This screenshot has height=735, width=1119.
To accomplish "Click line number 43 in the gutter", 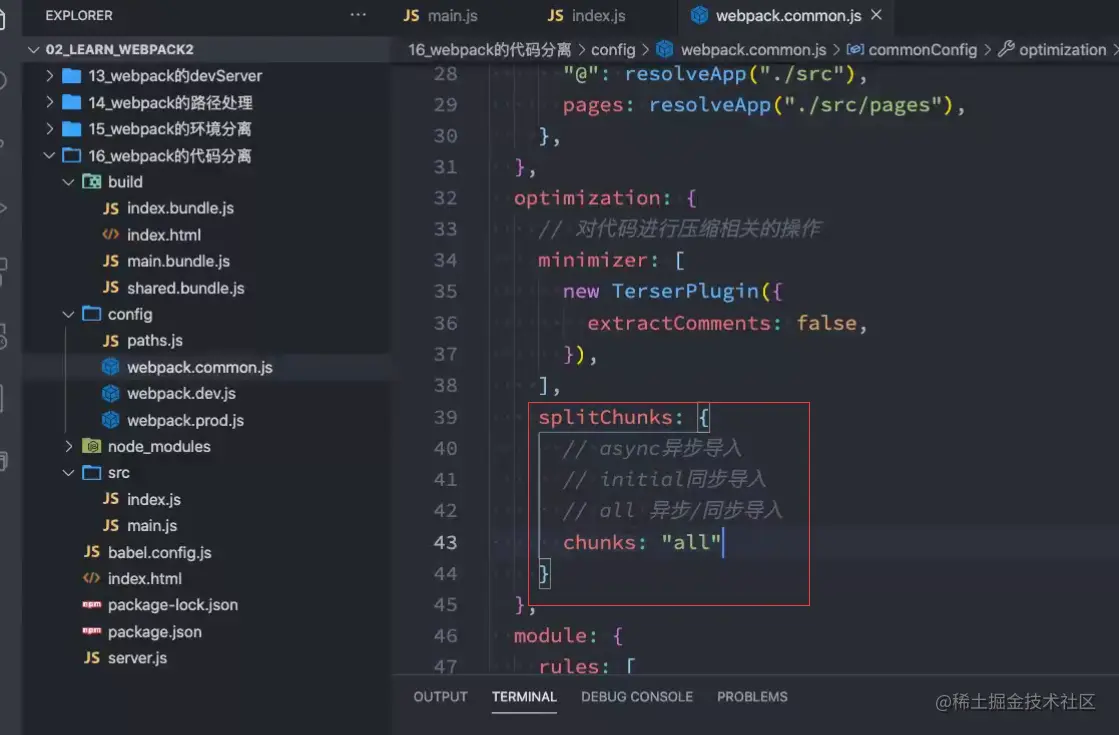I will point(445,542).
